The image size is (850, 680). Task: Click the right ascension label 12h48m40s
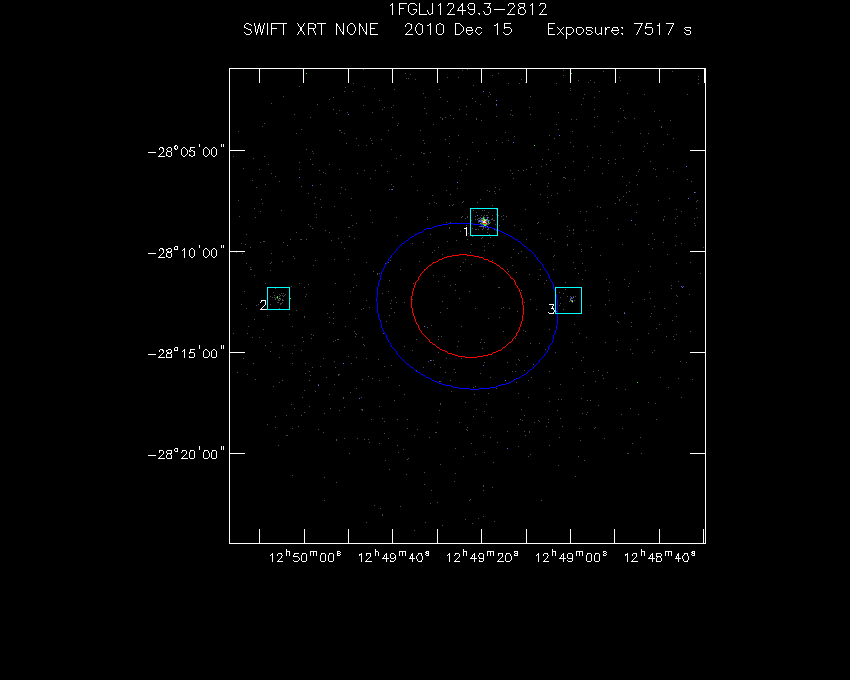click(x=660, y=557)
